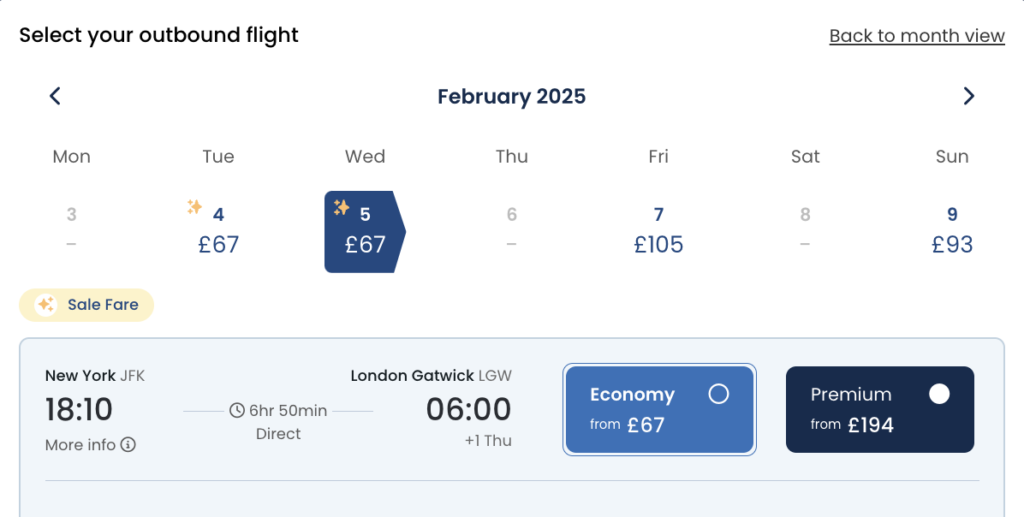1024x517 pixels.
Task: Click the 18:10 departure time
Action: pos(79,409)
